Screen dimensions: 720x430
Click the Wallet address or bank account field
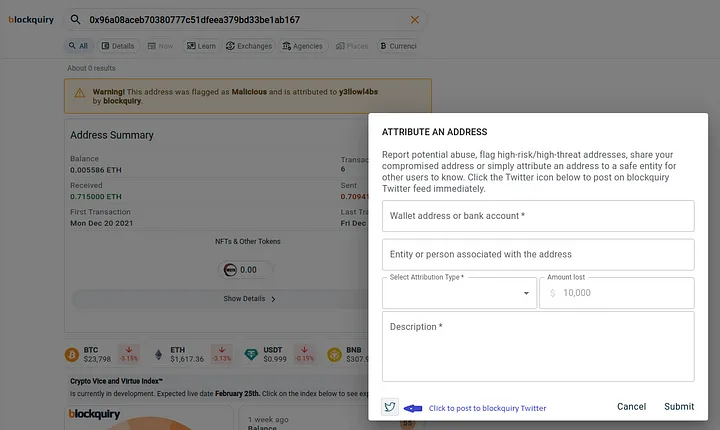click(x=538, y=216)
